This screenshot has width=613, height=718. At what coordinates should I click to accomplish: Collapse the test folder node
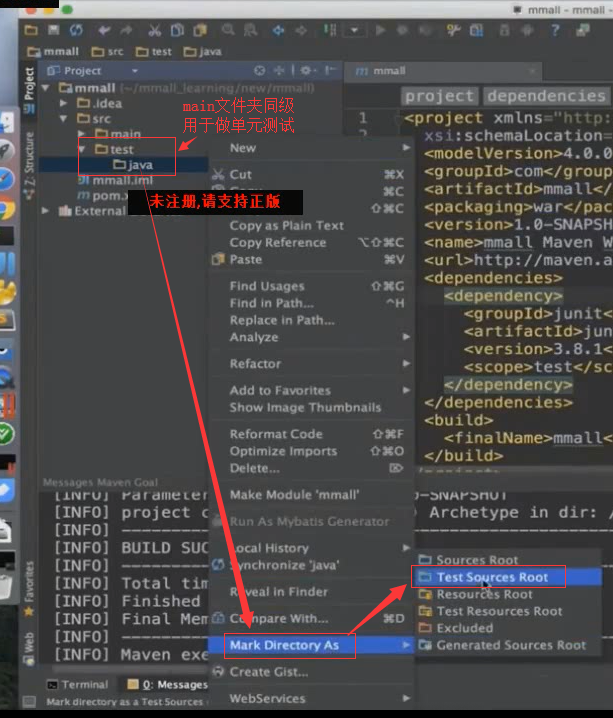(81, 149)
